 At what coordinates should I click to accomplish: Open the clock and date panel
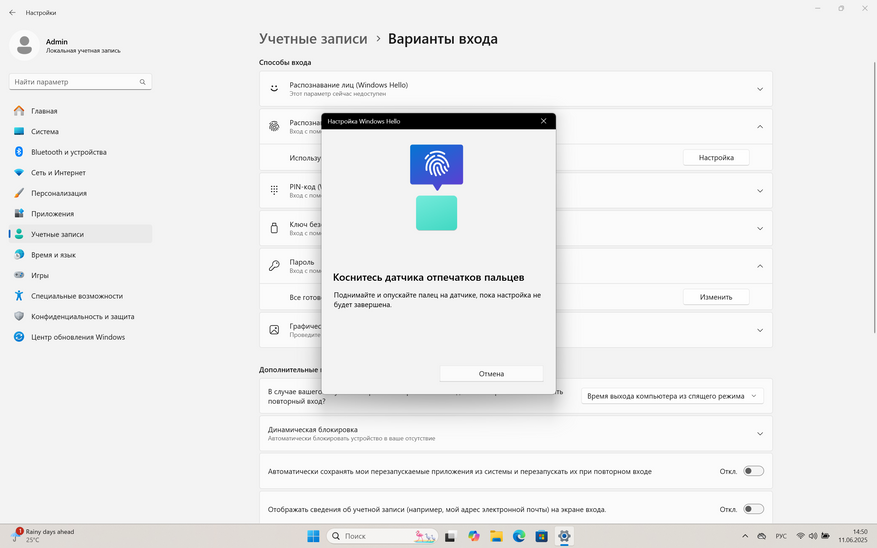(x=852, y=536)
